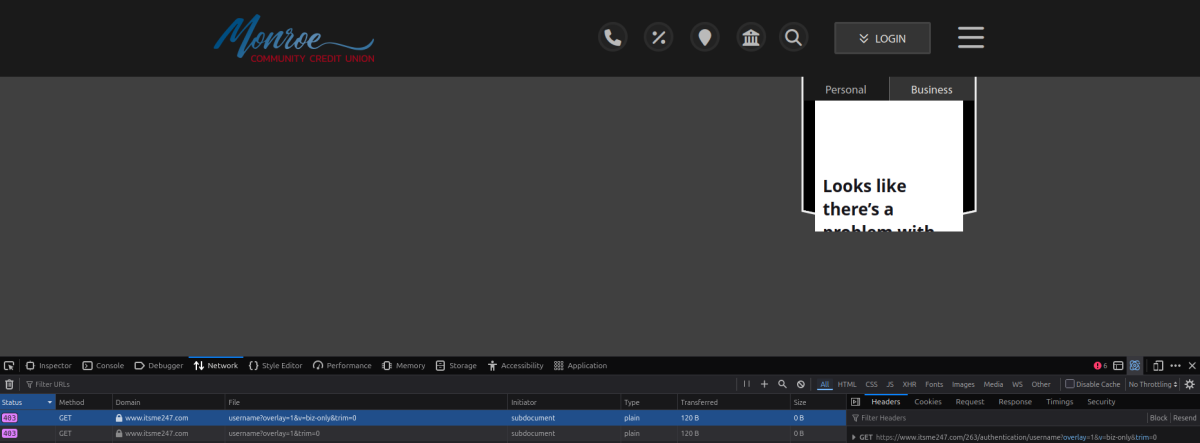Screen dimensions: 1200x443
Task: Close the developer tools panel
Action: [1190, 365]
